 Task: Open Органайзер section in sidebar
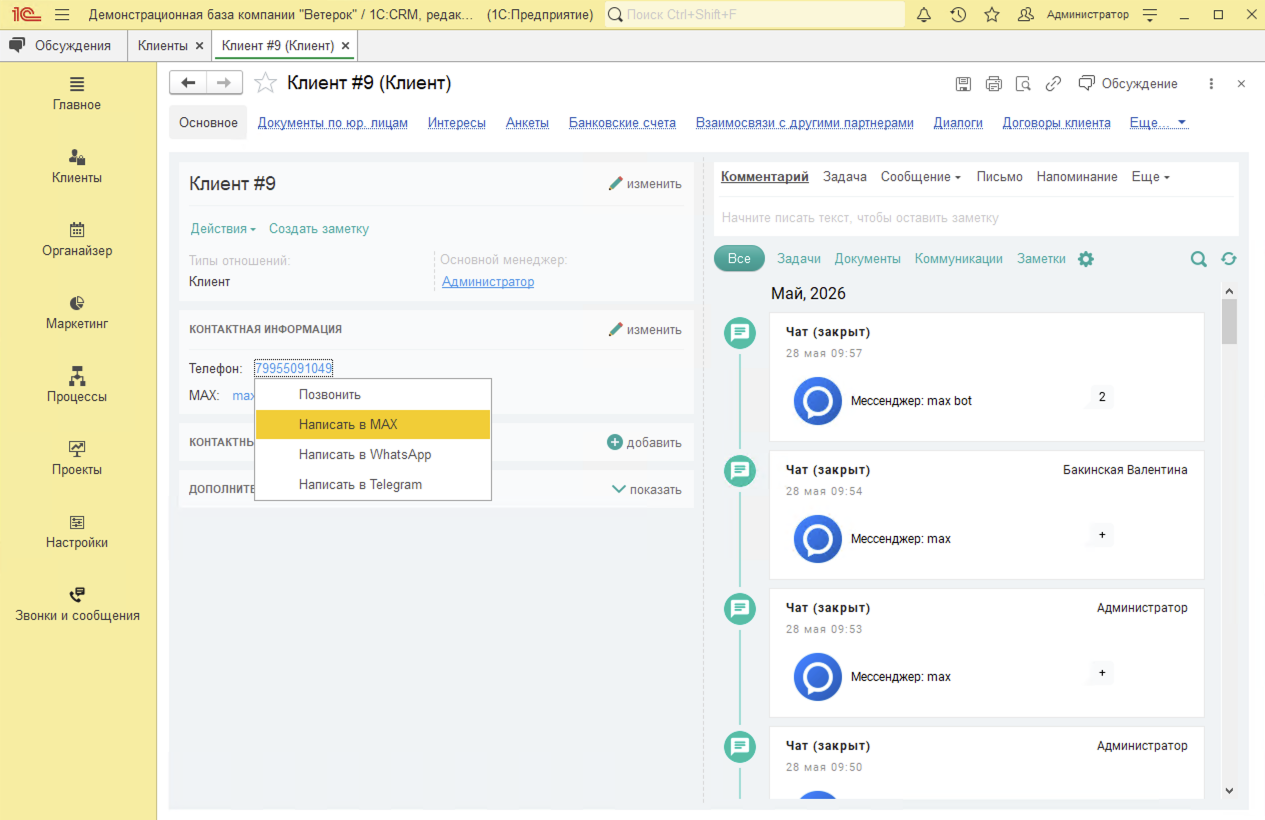[77, 239]
